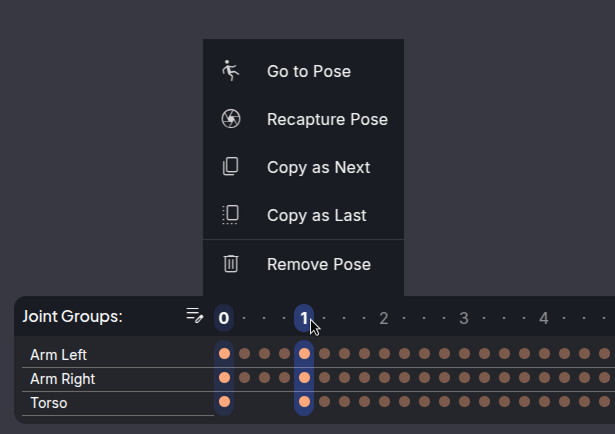Click Arm Left keyframe dot at pose 1
This screenshot has height=434, width=615.
304,354
